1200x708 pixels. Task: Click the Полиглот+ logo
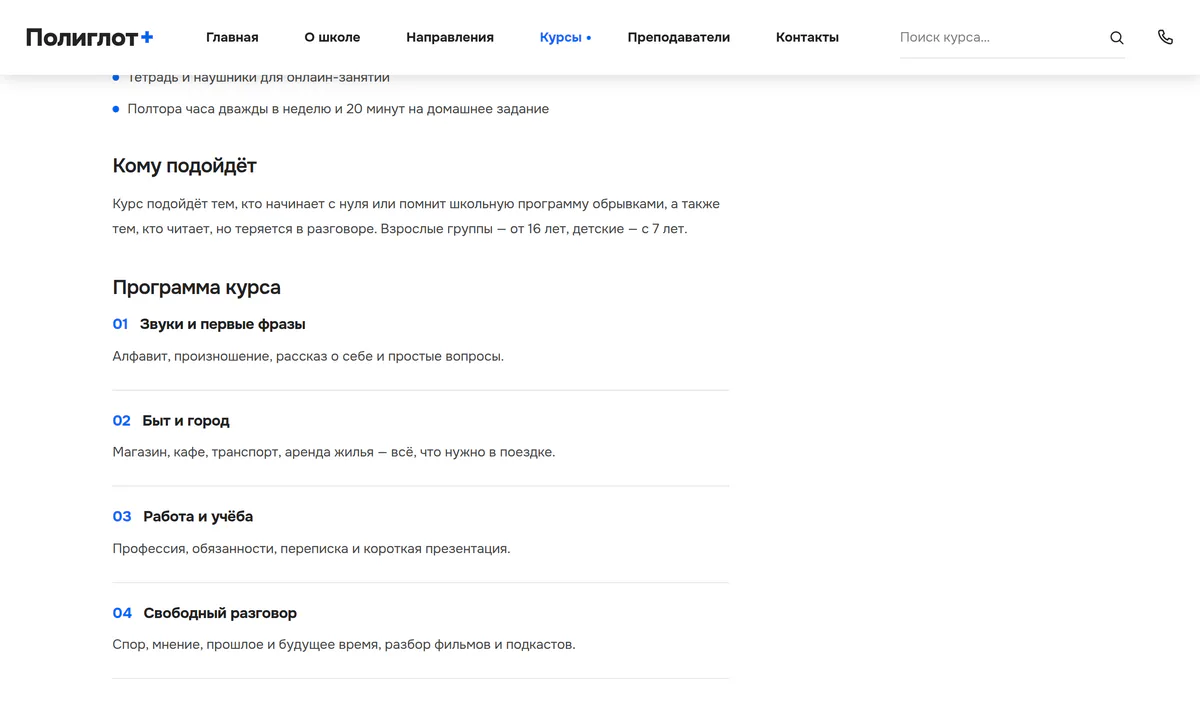[90, 37]
